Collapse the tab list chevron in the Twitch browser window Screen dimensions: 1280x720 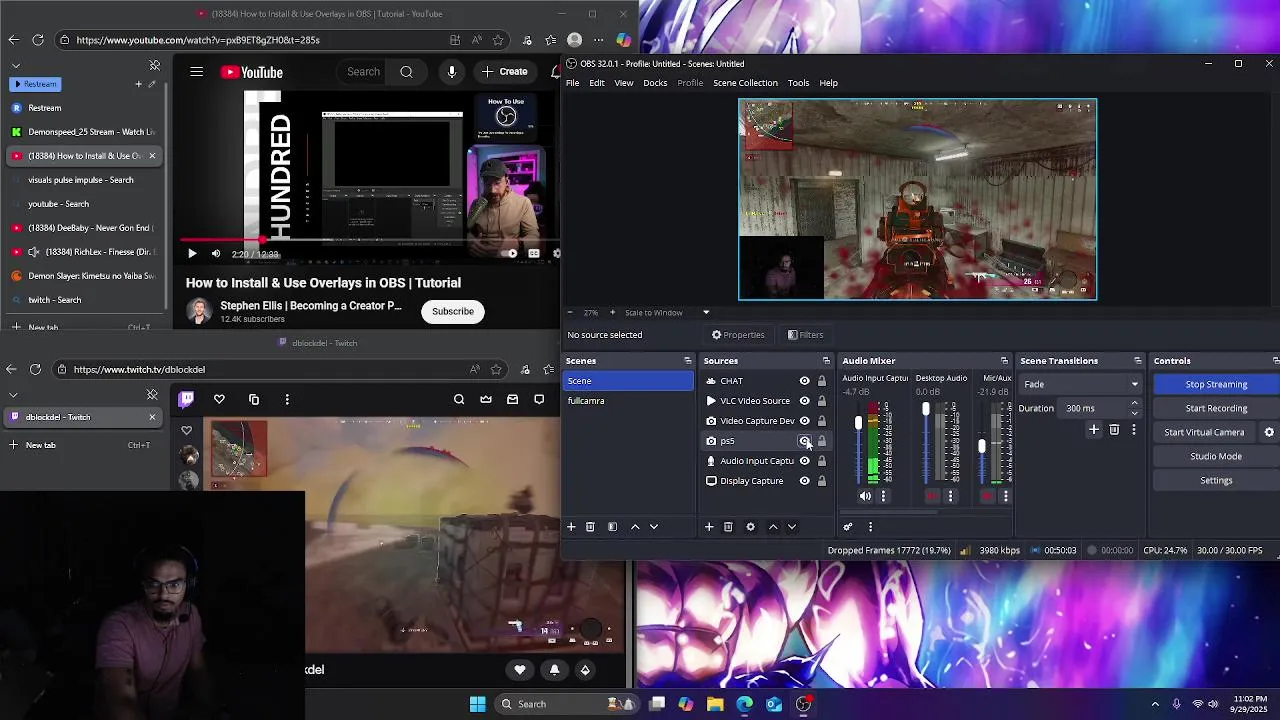(13, 395)
